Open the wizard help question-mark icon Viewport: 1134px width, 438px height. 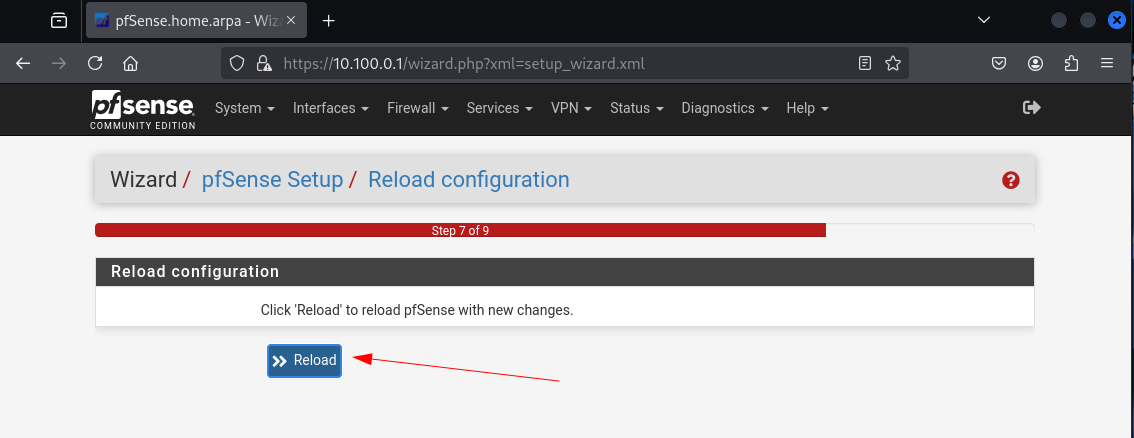pos(1010,181)
